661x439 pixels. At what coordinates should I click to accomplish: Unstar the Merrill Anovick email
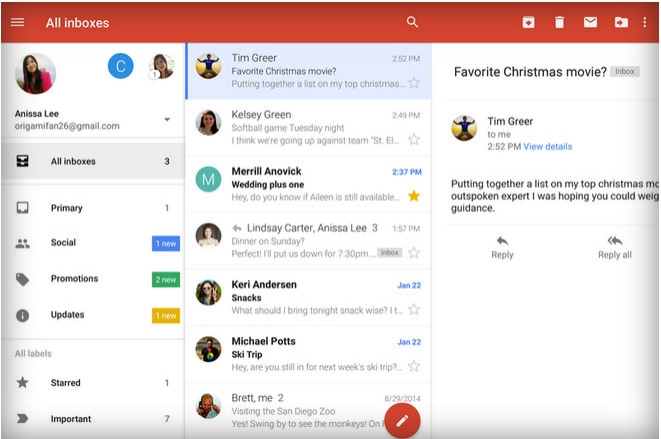click(414, 196)
